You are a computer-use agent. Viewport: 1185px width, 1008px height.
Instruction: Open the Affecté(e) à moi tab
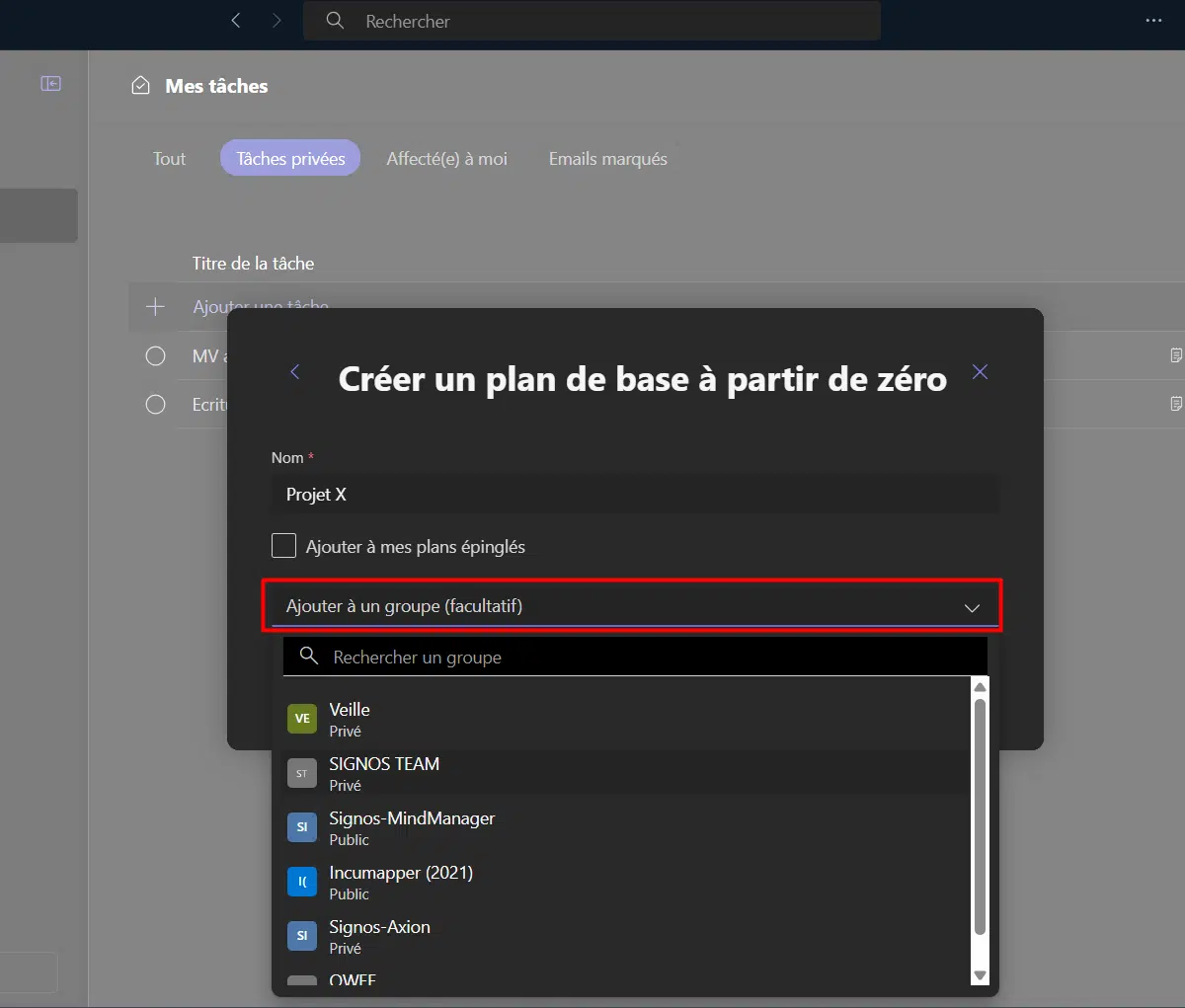446,159
